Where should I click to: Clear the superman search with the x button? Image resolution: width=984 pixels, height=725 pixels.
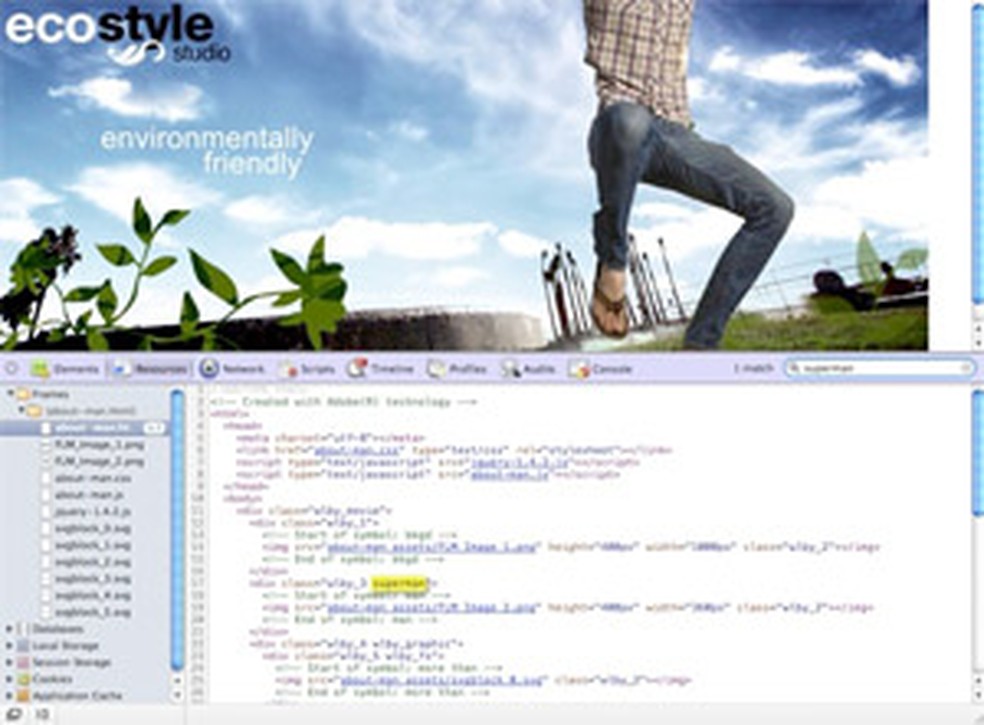[x=967, y=368]
